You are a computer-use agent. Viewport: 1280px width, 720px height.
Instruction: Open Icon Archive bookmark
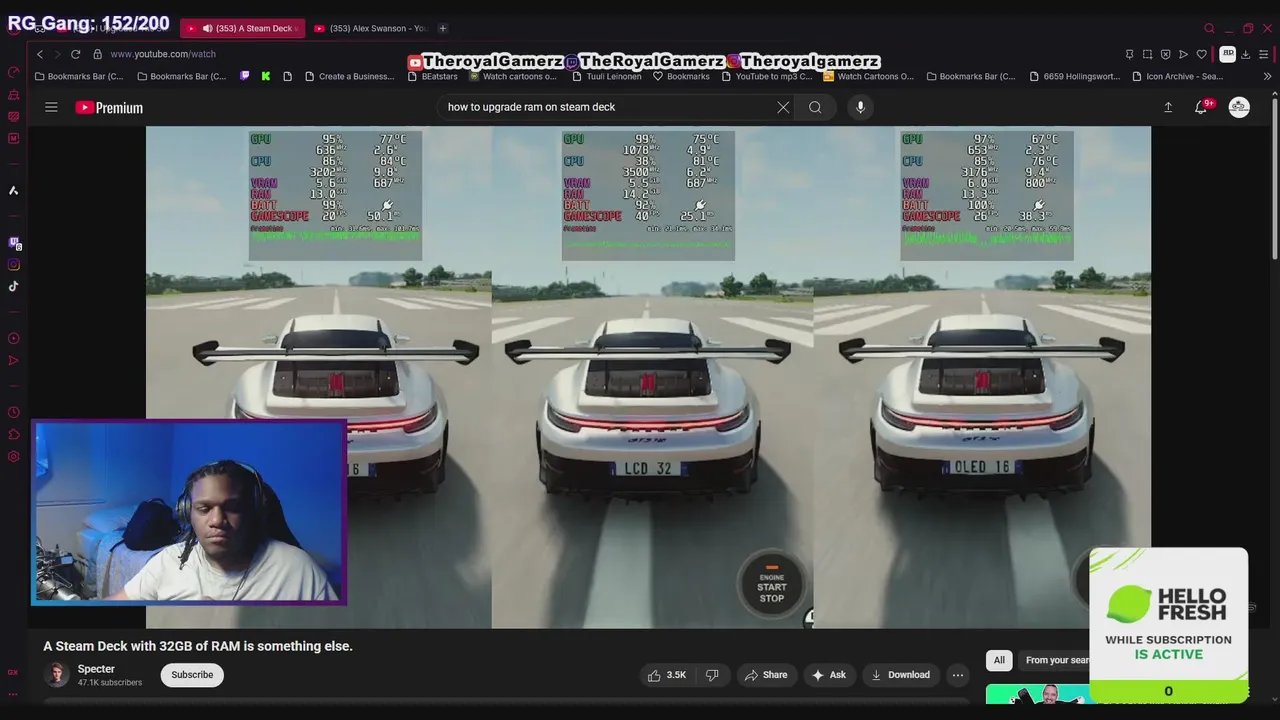click(x=1178, y=76)
